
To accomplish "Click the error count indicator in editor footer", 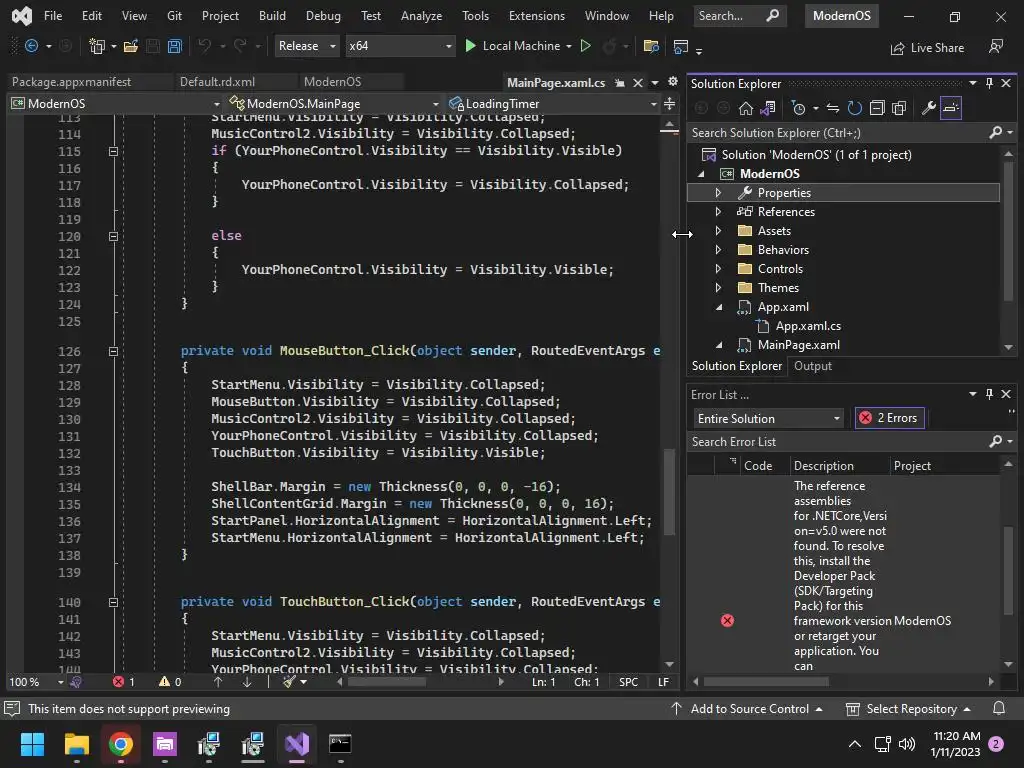I will coord(123,682).
